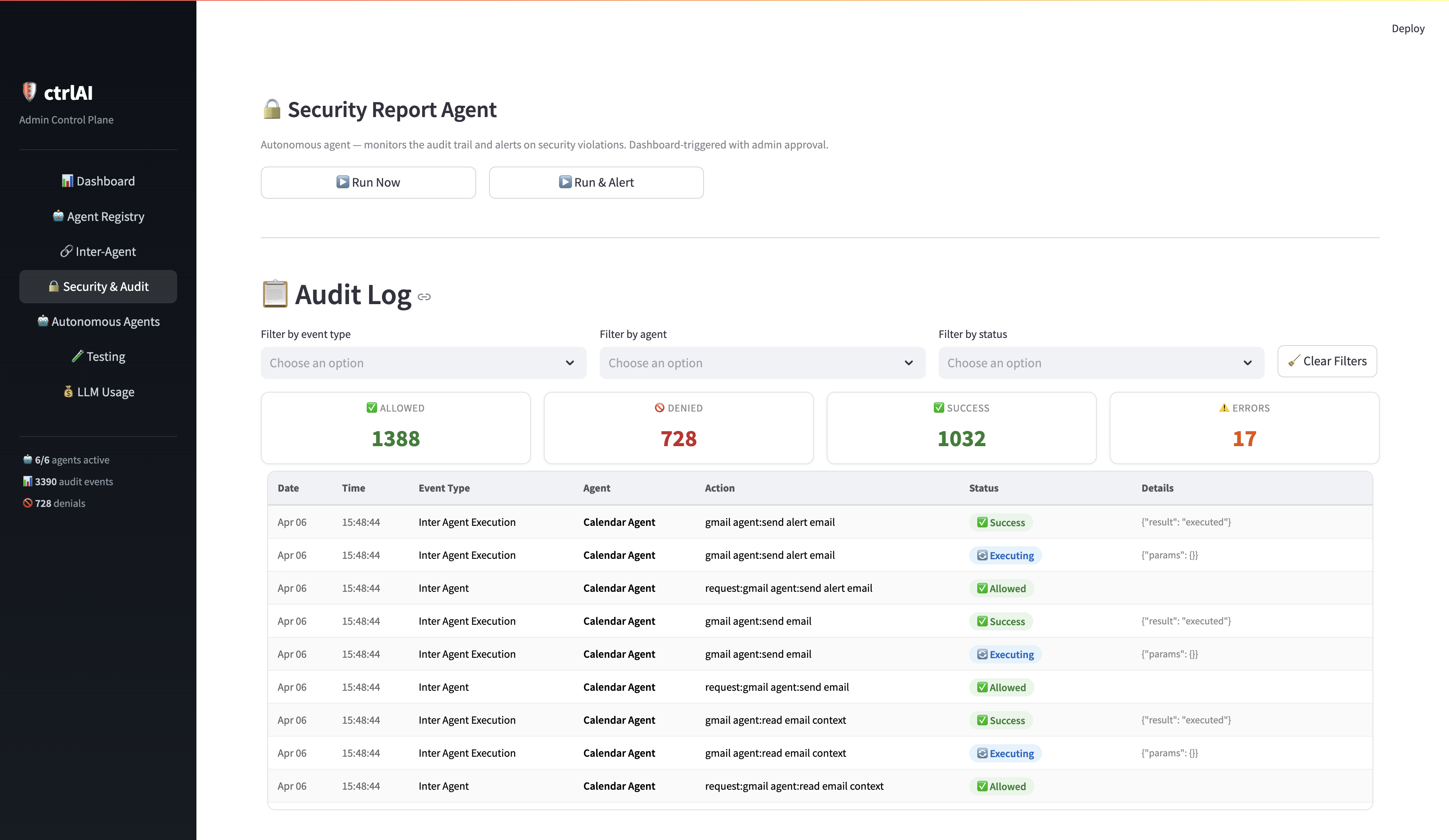Open the Filter by status dropdown
1449x840 pixels.
[1100, 362]
